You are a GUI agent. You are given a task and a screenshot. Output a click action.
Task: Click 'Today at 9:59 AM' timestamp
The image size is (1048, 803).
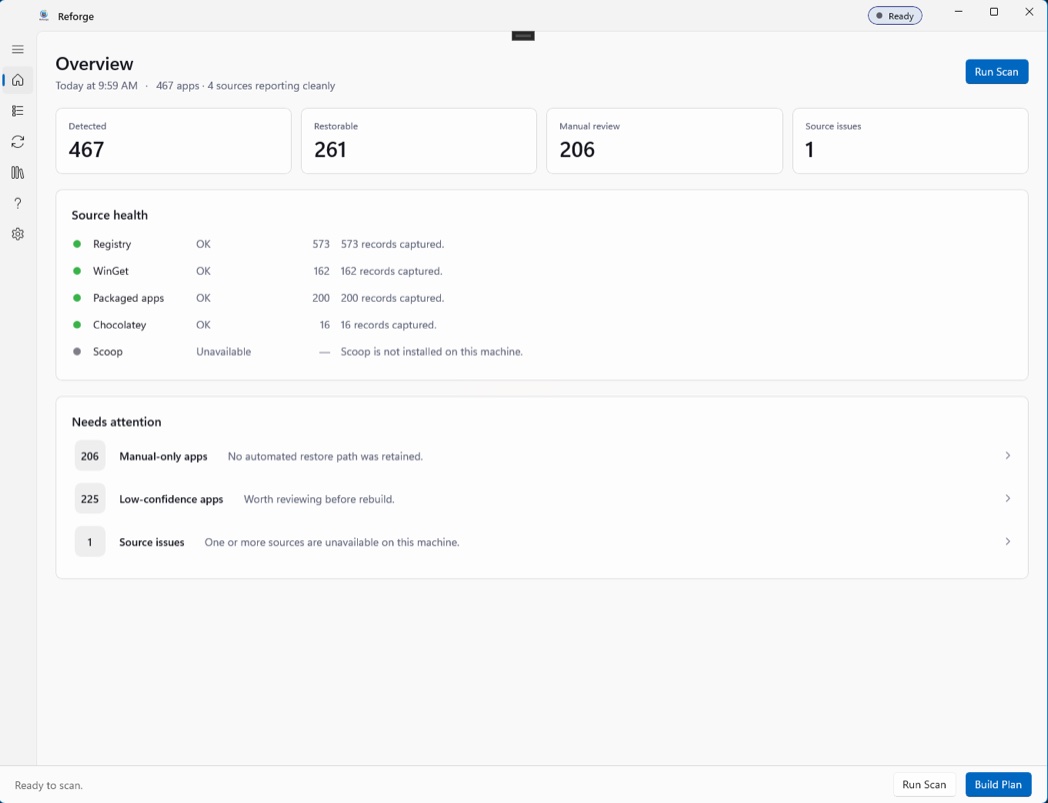(96, 86)
